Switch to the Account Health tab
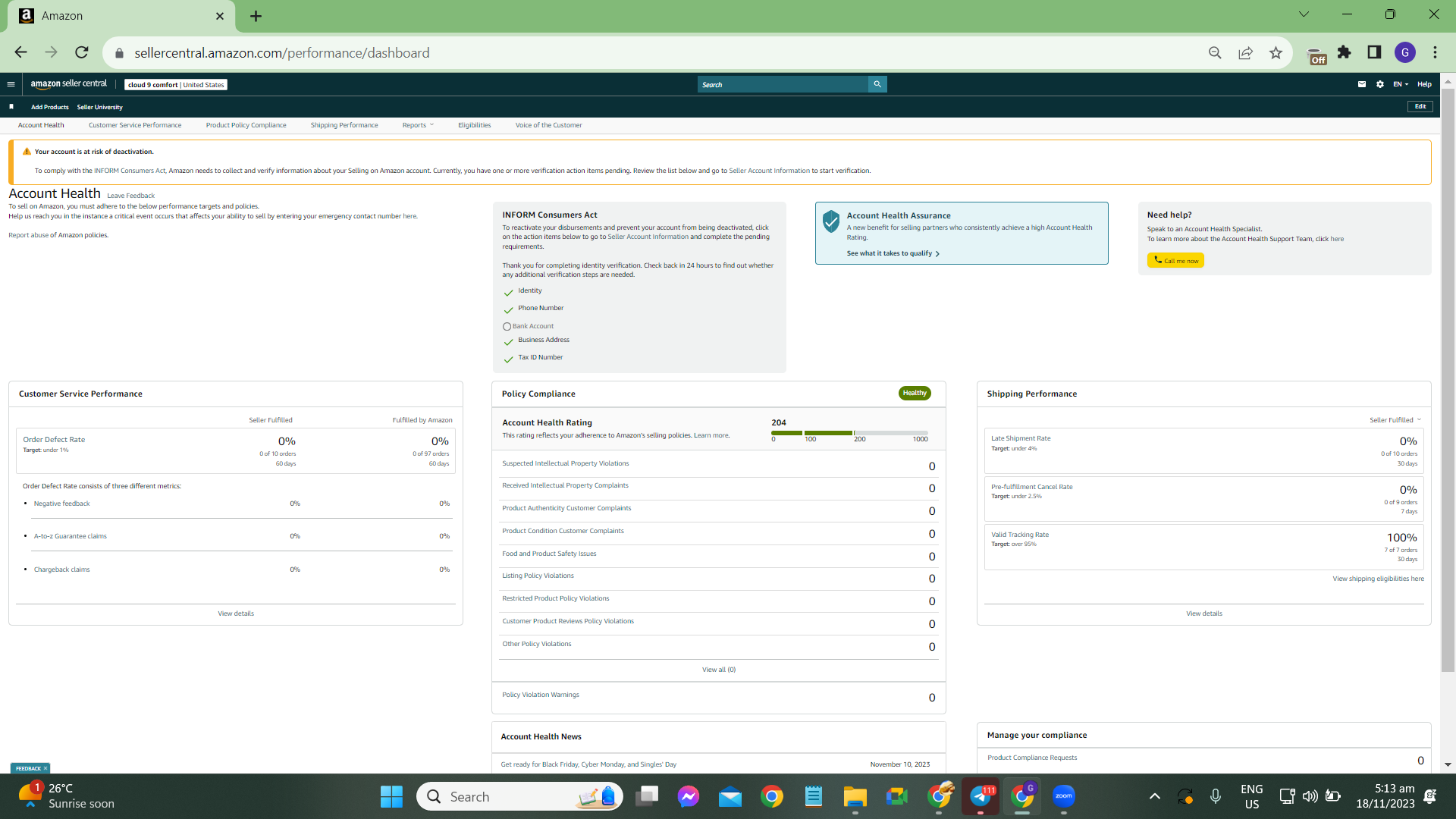Image resolution: width=1456 pixels, height=819 pixels. 41,125
